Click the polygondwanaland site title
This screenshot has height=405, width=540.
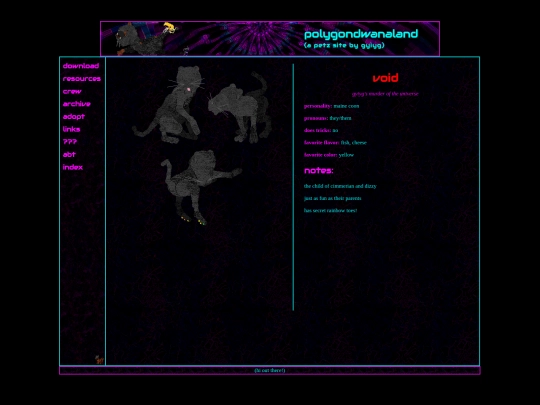click(361, 34)
